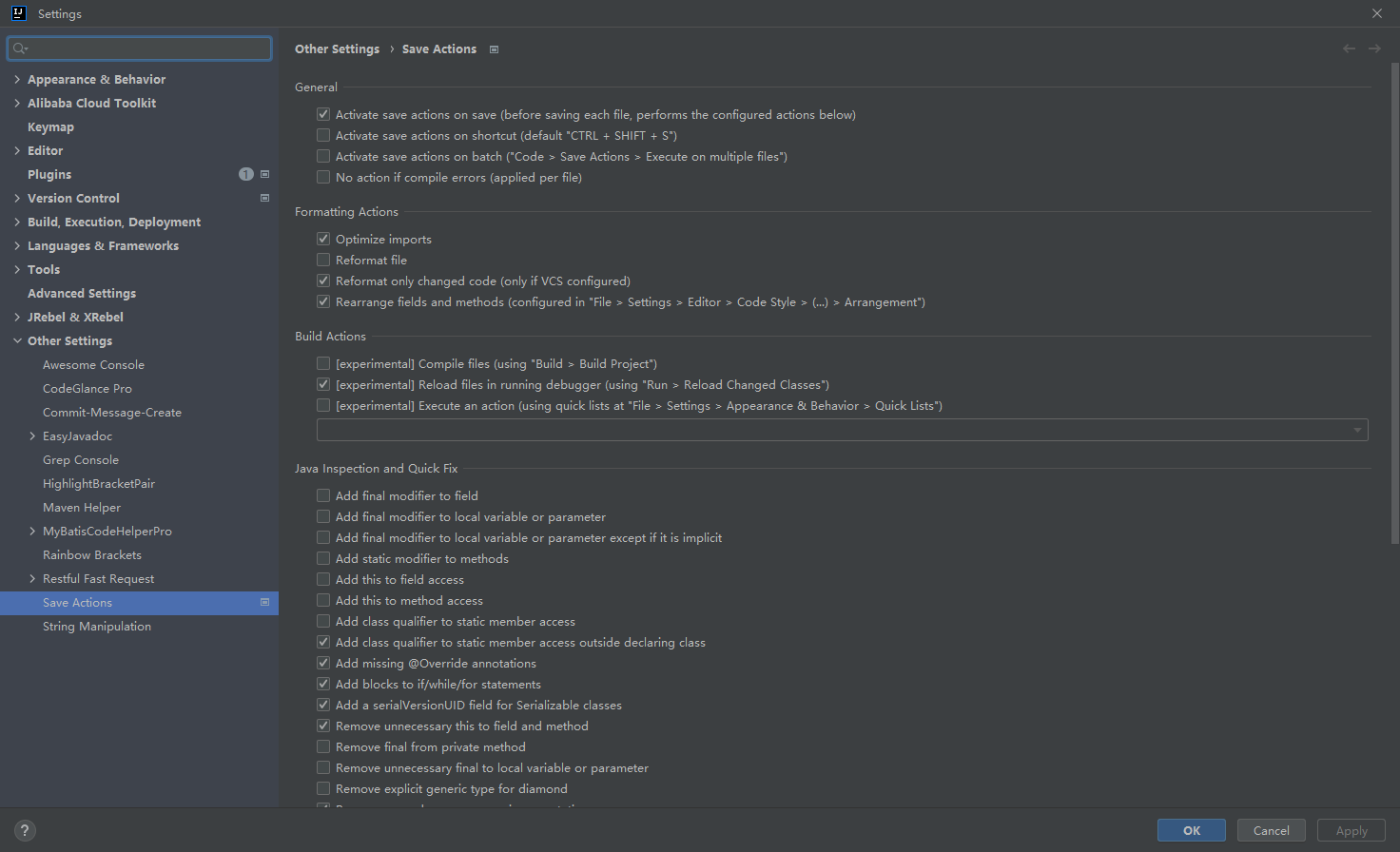Enable the Reformat file checkbox
Image resolution: width=1400 pixels, height=852 pixels.
pos(323,260)
